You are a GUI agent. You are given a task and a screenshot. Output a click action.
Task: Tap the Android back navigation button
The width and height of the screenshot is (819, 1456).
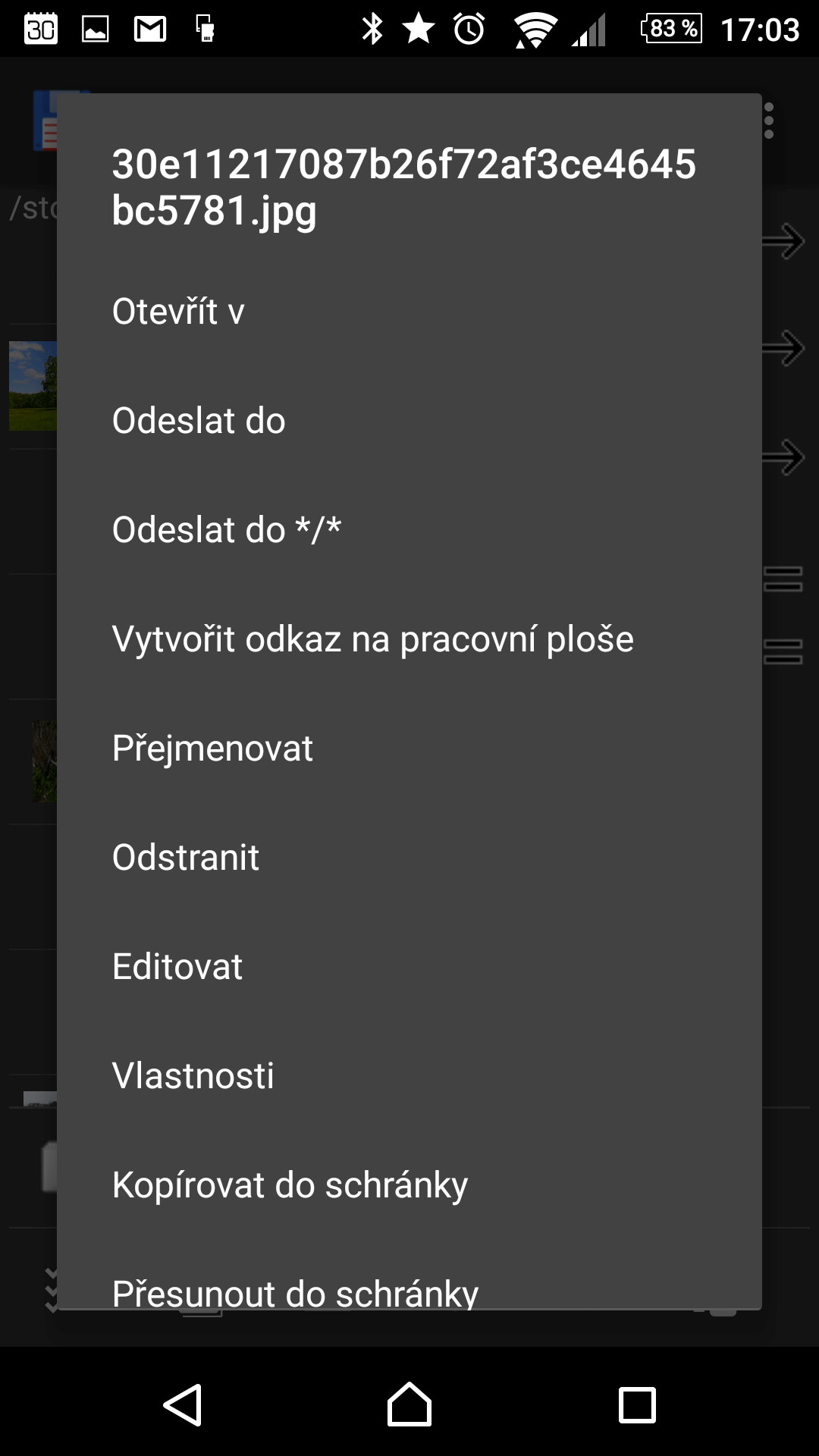coord(183,1404)
